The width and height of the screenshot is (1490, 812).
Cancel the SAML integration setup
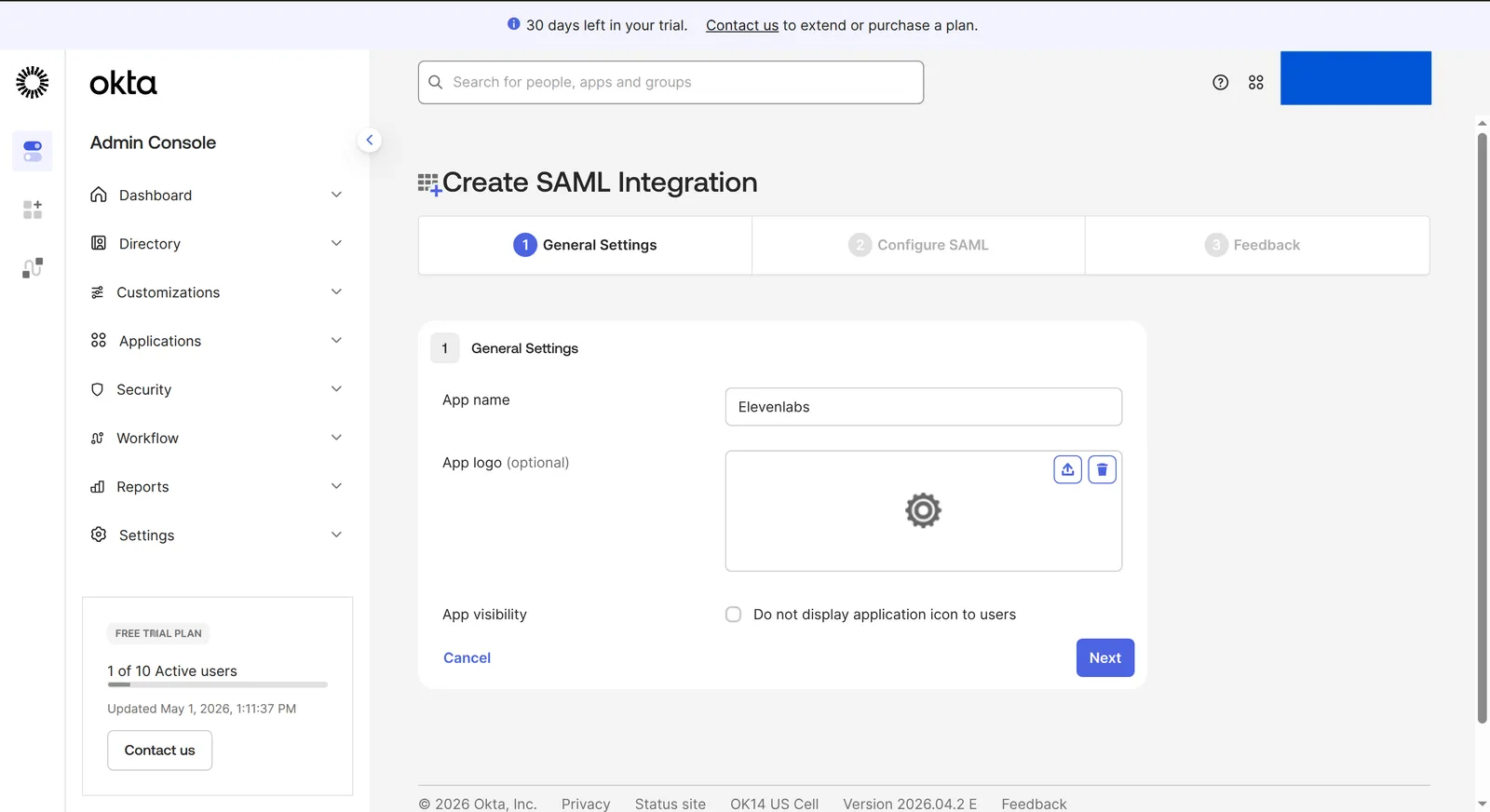pos(467,657)
